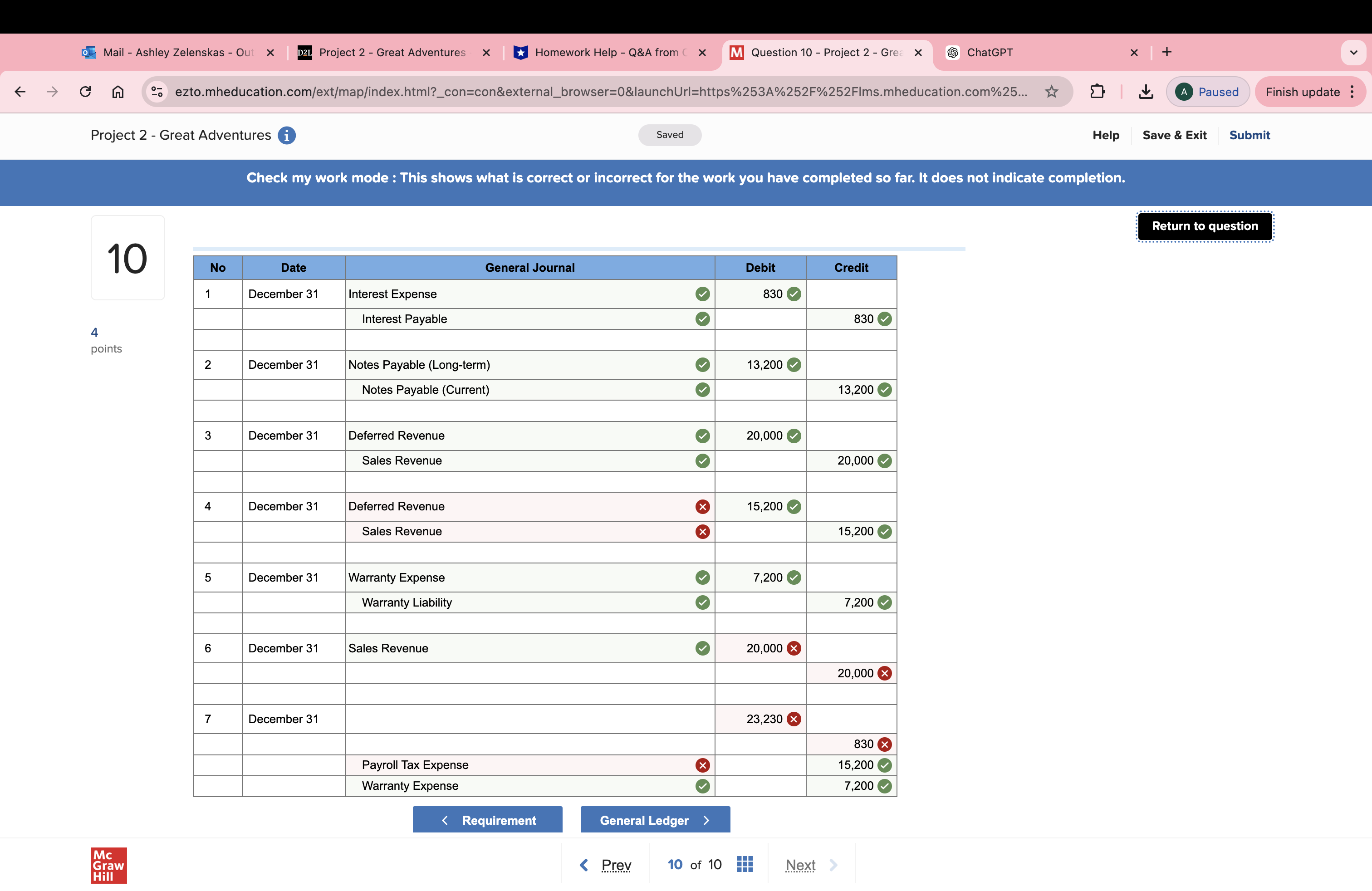The image size is (1372, 891).
Task: Open Chrome menu via Finish update dots
Action: tap(1352, 92)
